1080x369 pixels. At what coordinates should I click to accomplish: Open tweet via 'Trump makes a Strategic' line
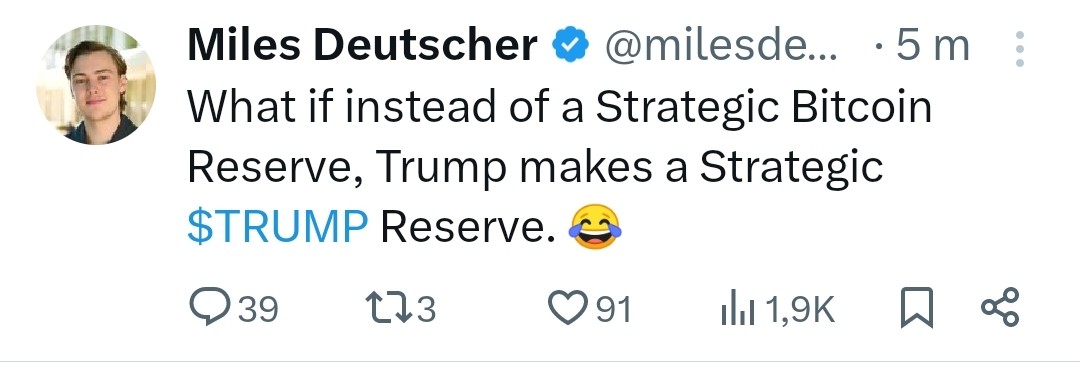[630, 167]
